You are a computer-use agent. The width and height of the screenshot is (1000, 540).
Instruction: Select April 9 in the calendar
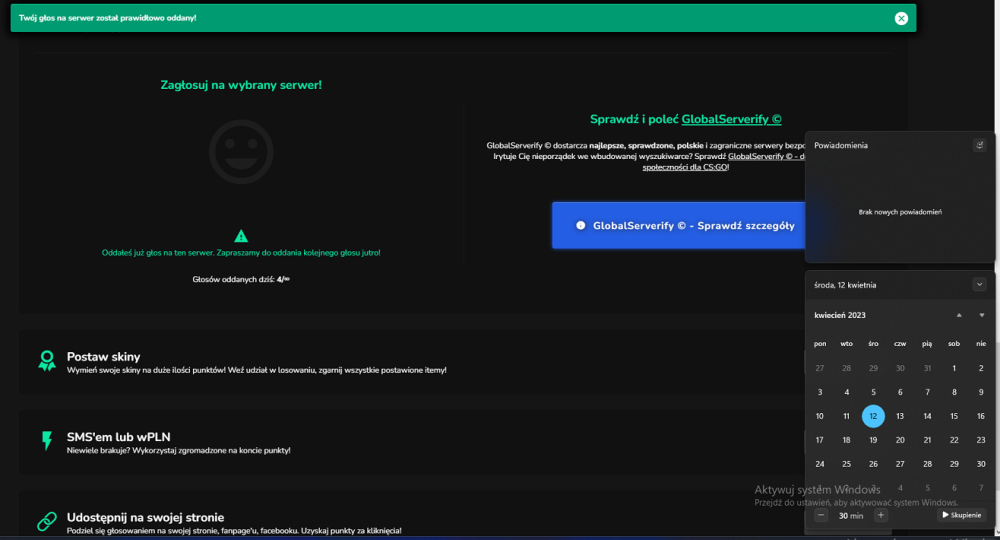point(981,392)
